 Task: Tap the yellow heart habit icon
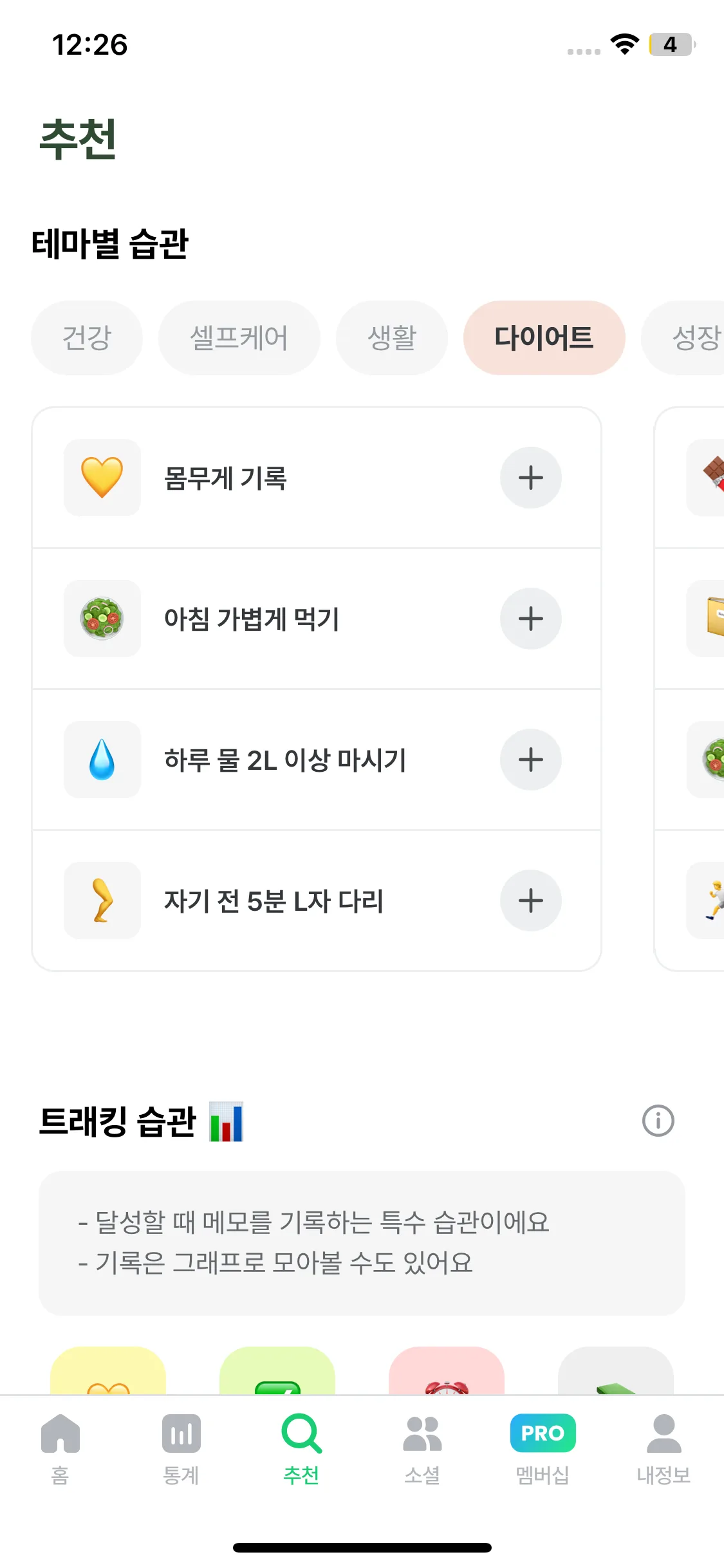point(102,478)
